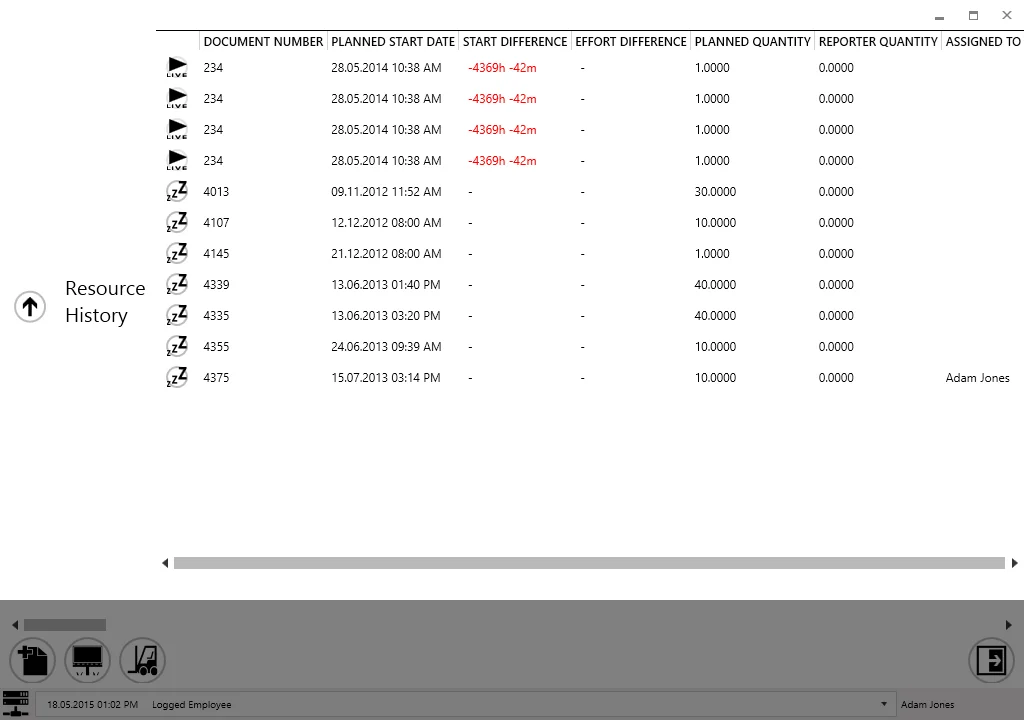Click the table's horizontal scrollbar right arrow

tap(1014, 563)
